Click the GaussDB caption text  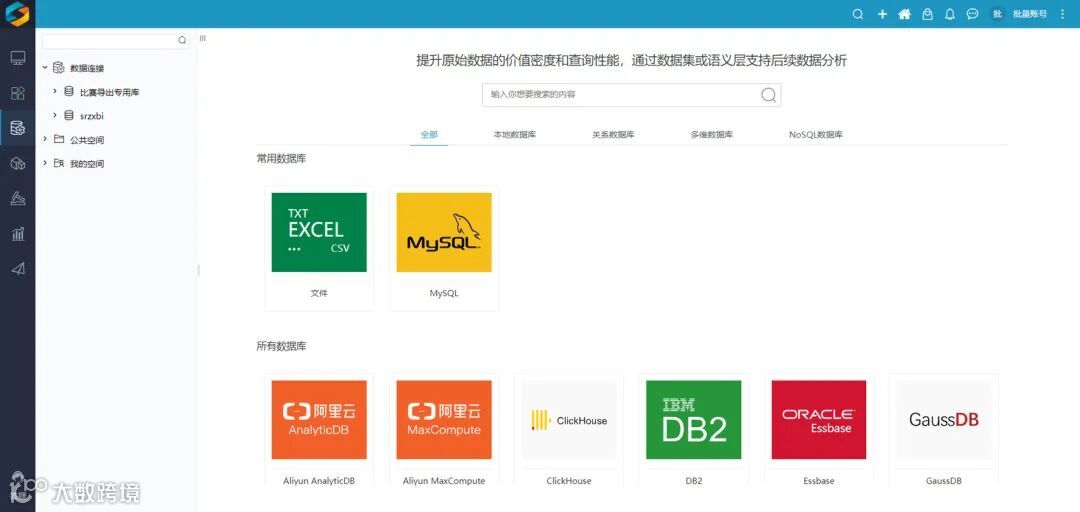click(944, 481)
